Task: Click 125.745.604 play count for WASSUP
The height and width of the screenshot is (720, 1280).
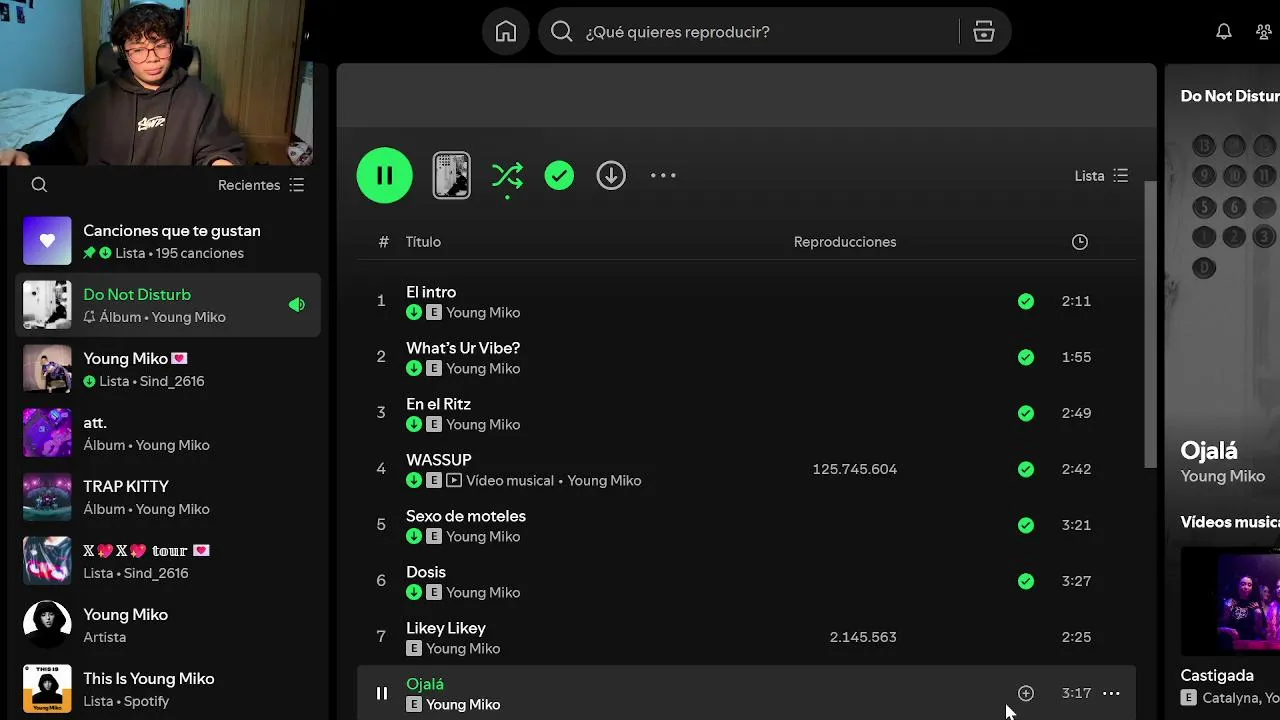Action: (855, 469)
